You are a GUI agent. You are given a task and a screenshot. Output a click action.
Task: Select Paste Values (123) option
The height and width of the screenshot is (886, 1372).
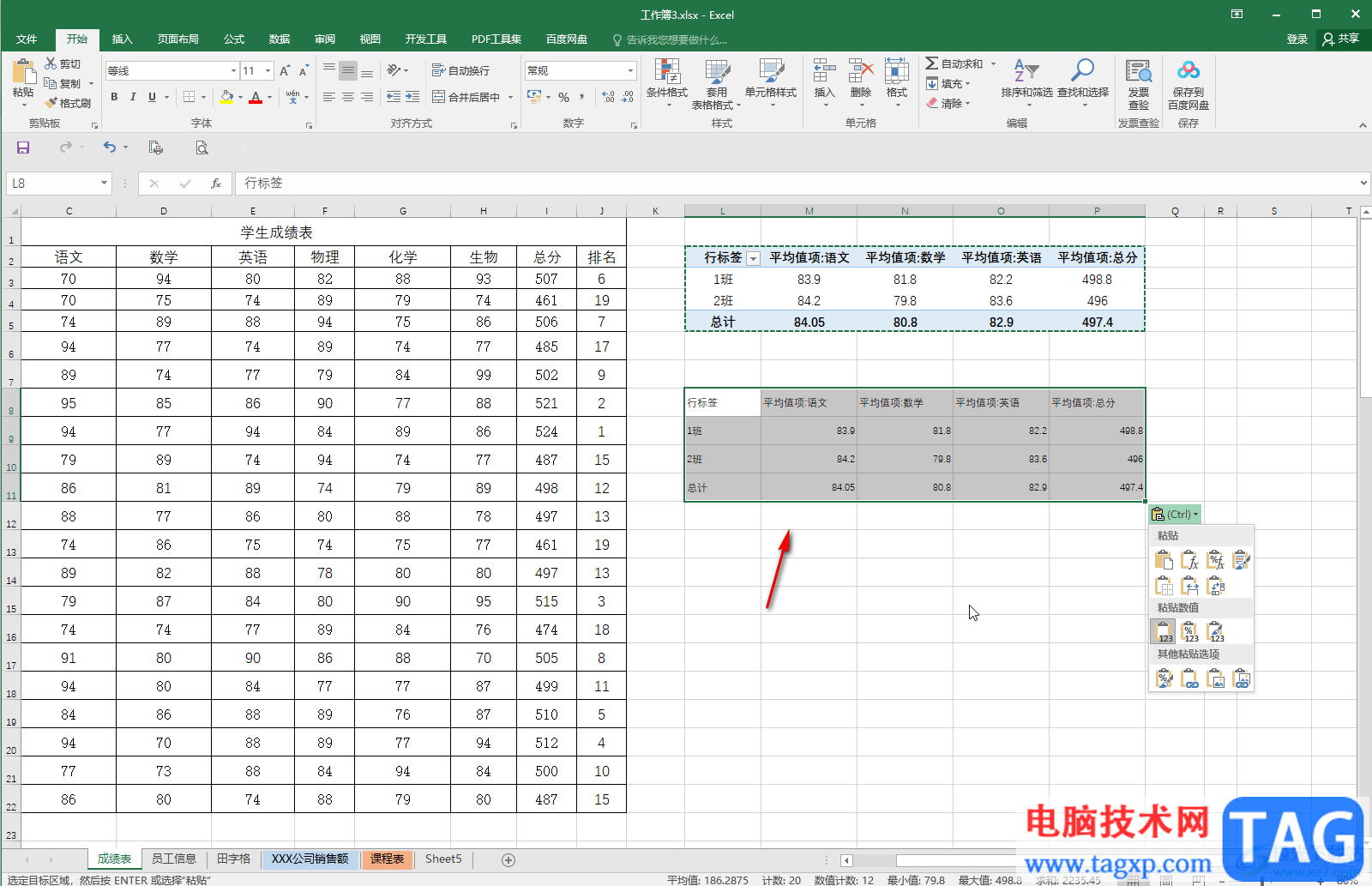tap(1164, 632)
